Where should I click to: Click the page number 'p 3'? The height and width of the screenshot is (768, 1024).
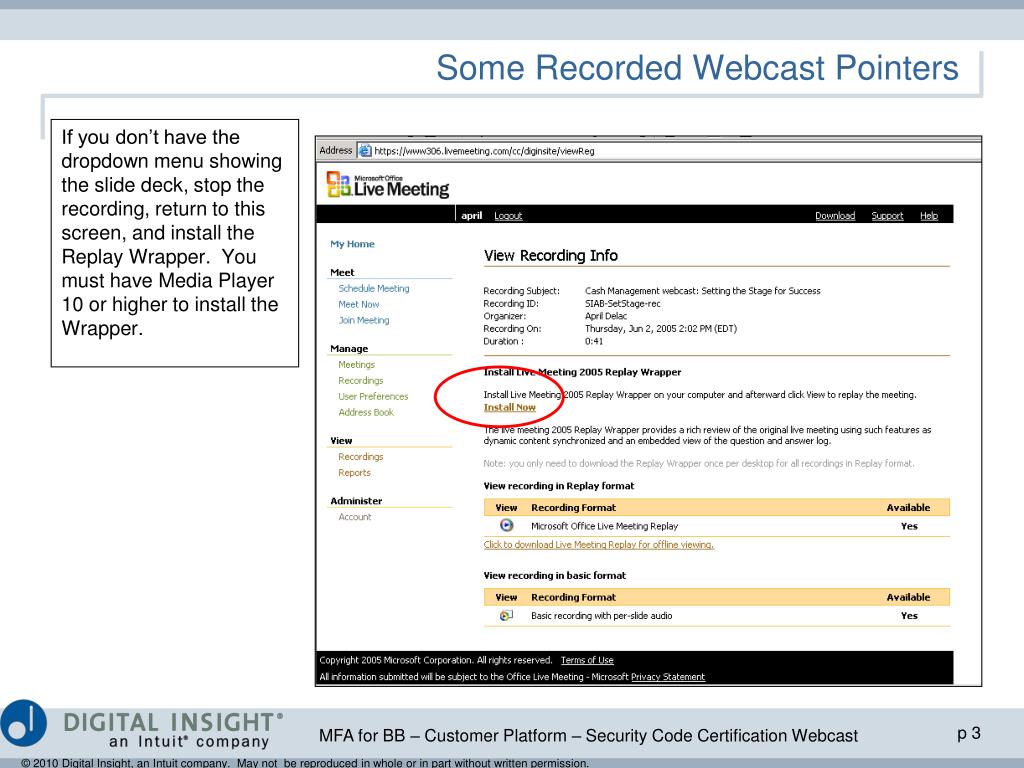968,733
